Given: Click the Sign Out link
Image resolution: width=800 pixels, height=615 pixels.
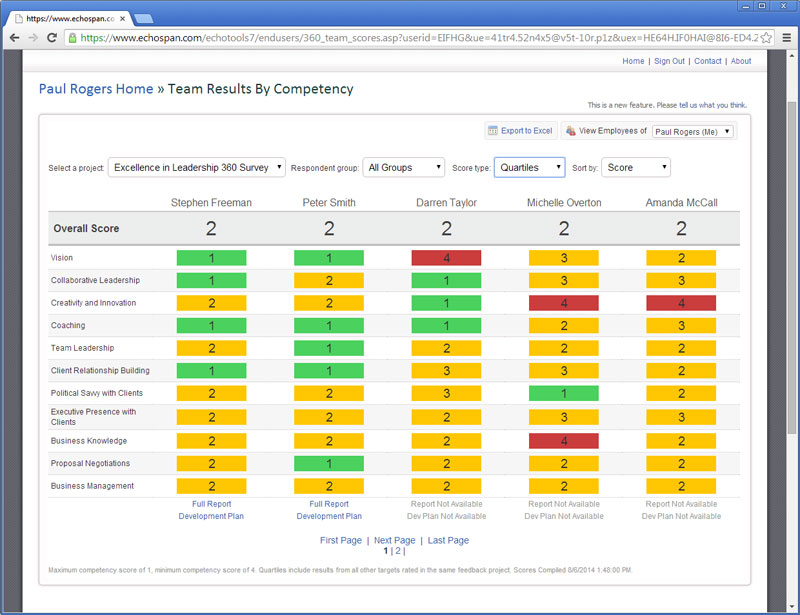Looking at the screenshot, I should tap(669, 61).
